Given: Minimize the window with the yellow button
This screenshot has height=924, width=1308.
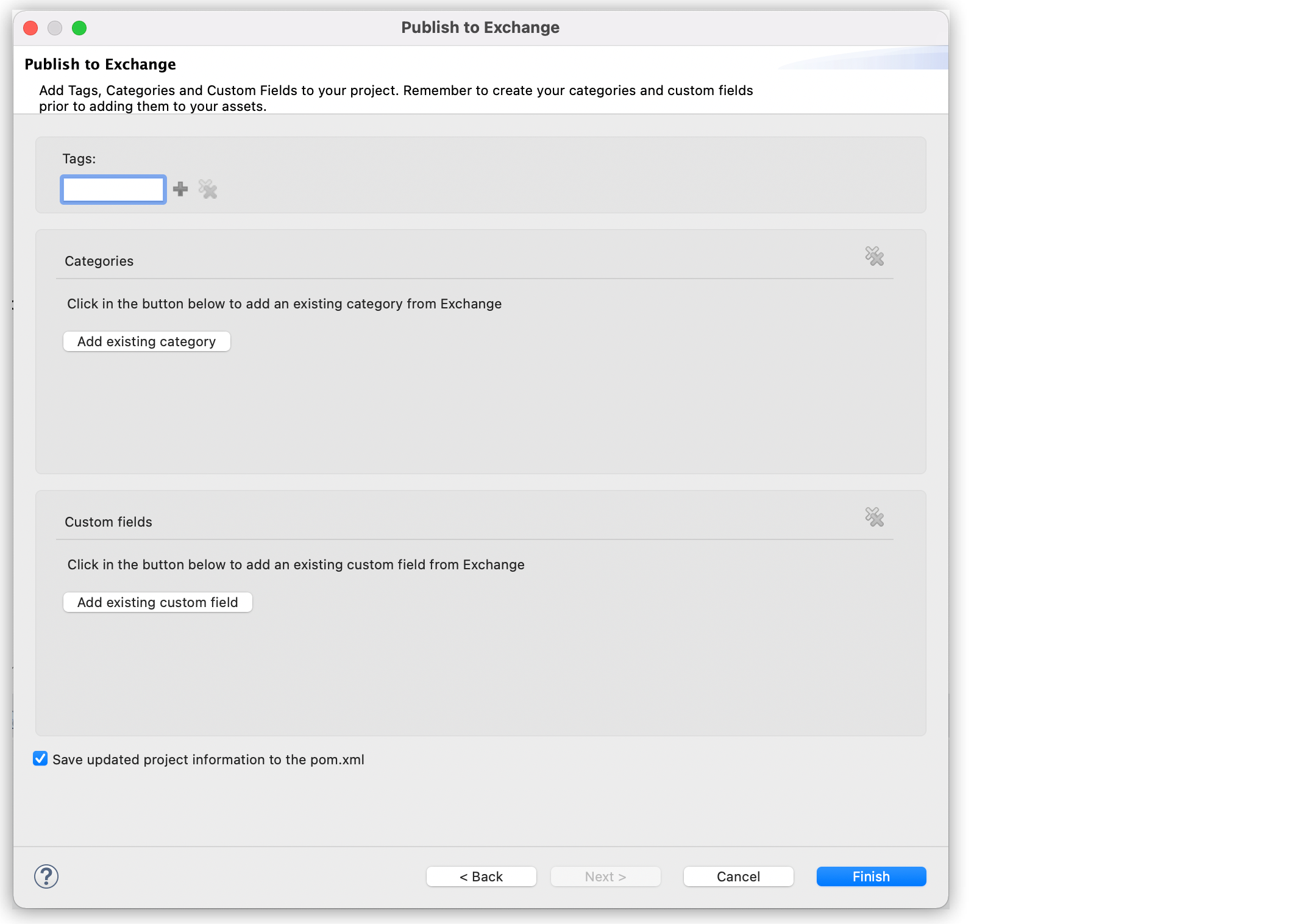Looking at the screenshot, I should point(55,28).
